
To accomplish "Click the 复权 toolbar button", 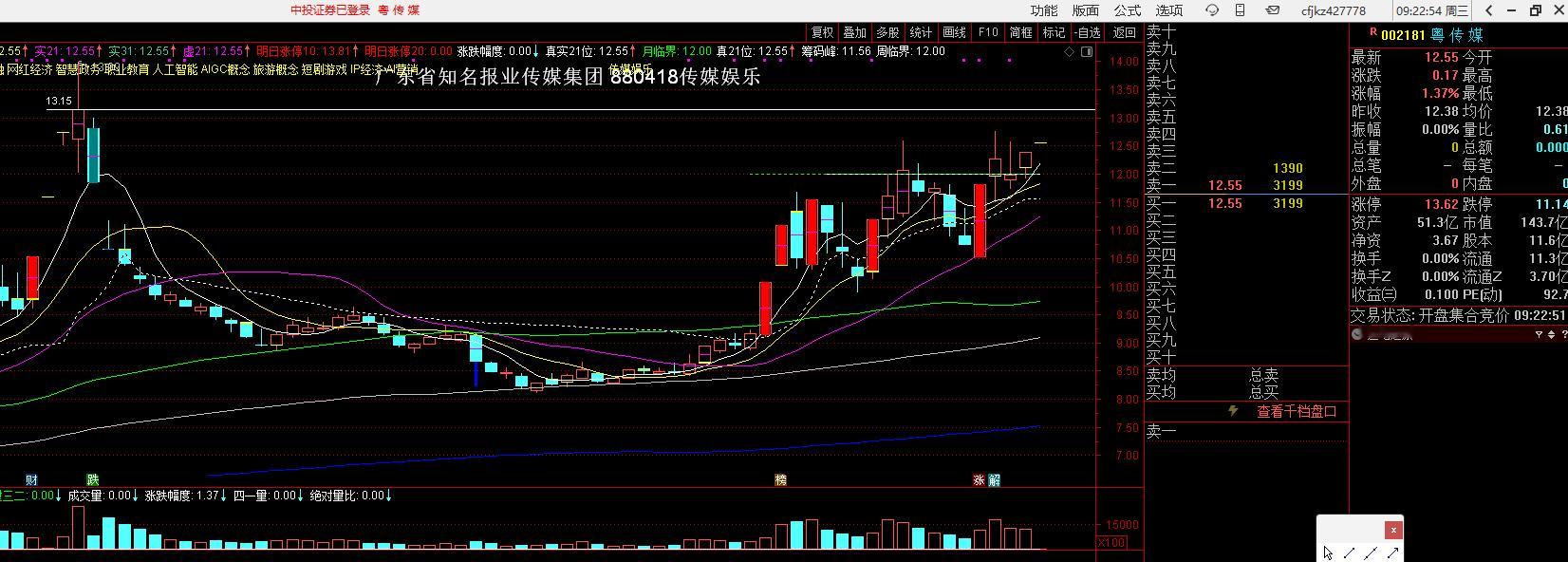I will 822,32.
